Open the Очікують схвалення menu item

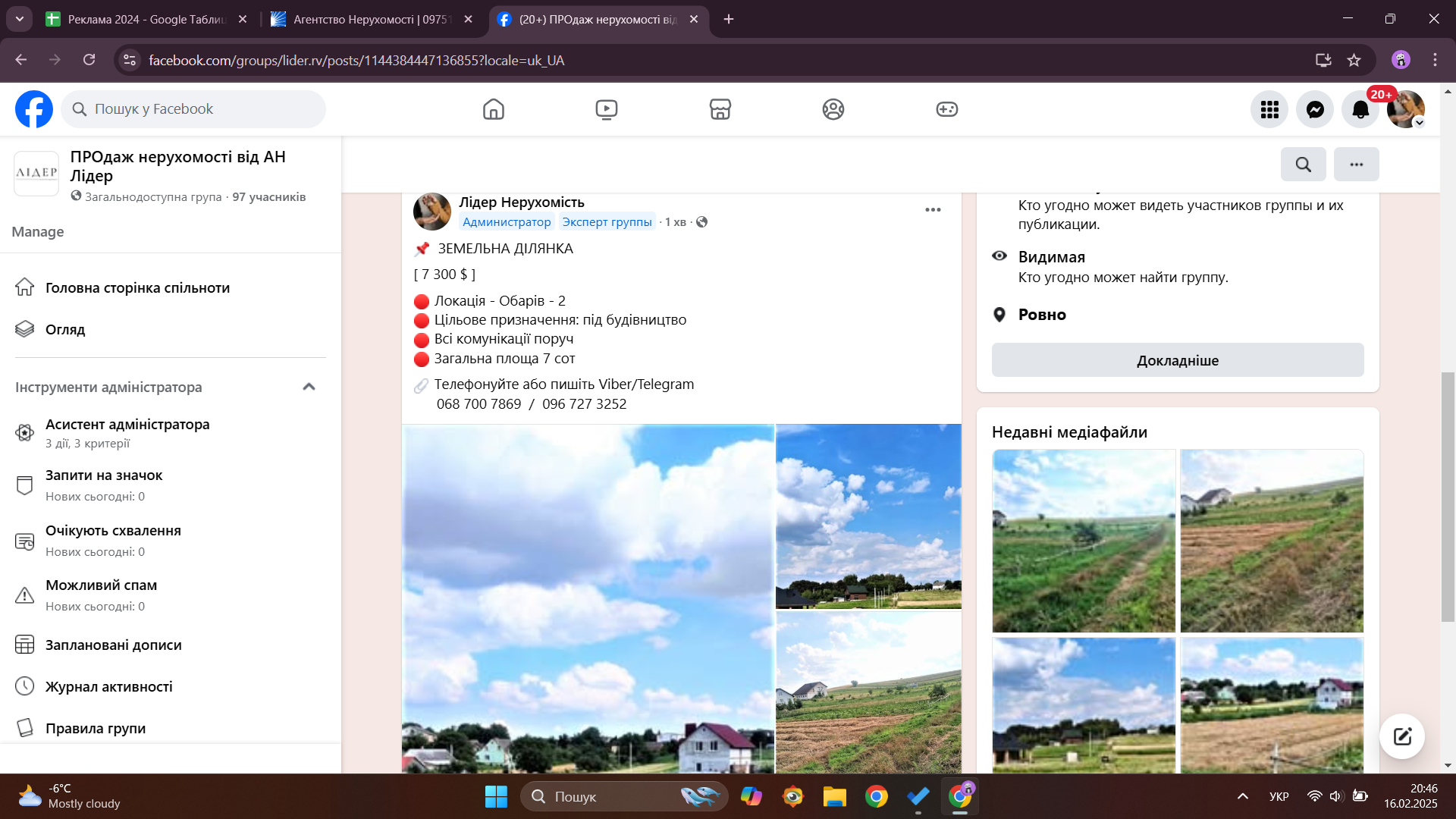(x=113, y=531)
